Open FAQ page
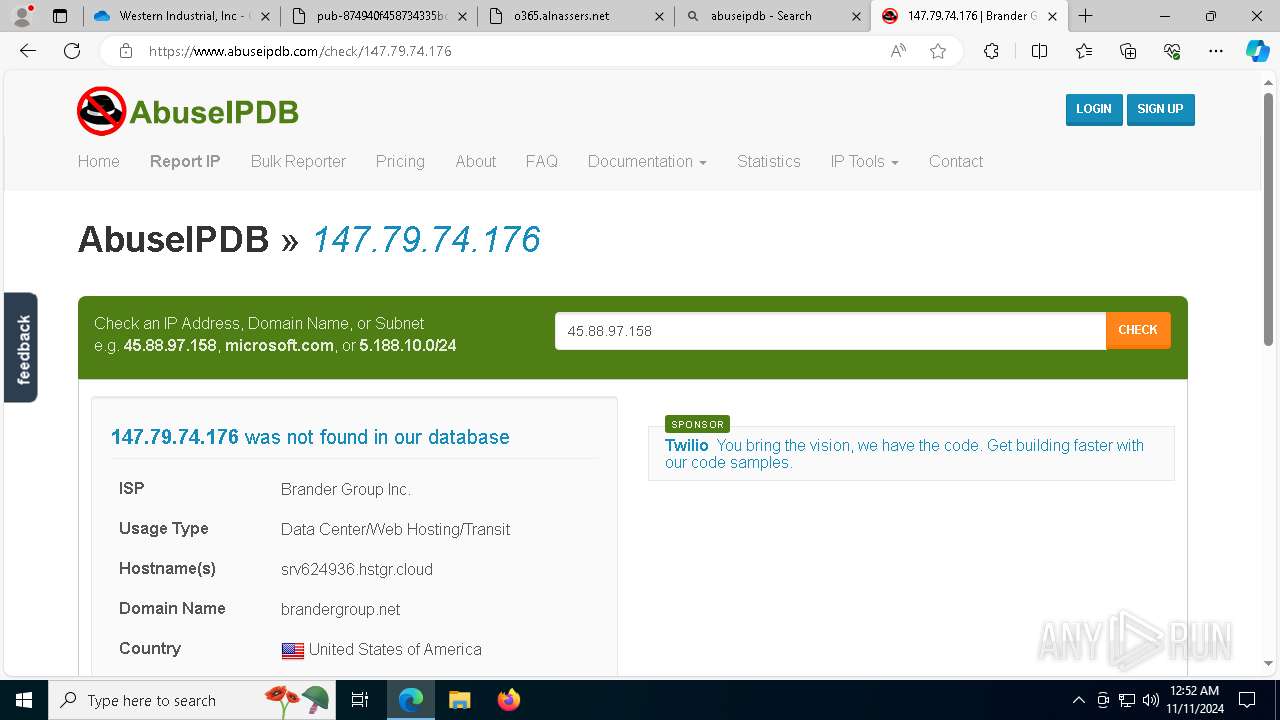 541,161
